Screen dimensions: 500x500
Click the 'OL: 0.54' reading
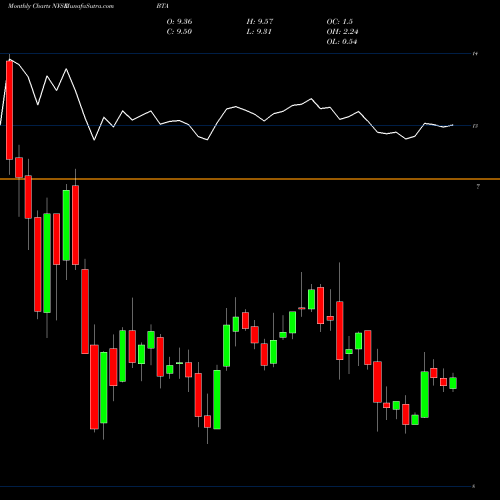pos(342,42)
